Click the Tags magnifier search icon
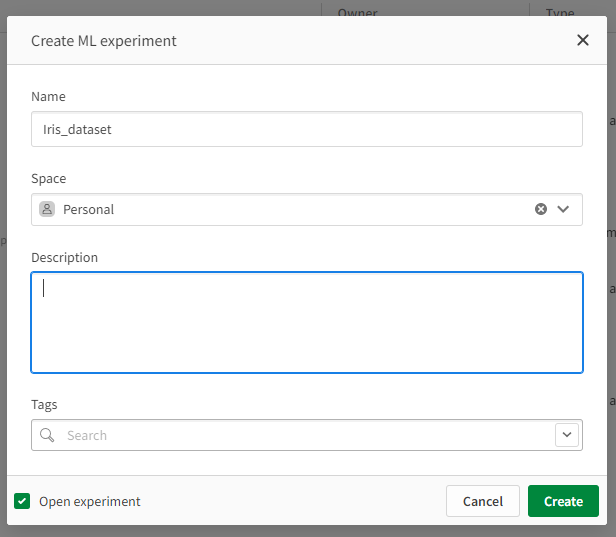 click(x=47, y=435)
